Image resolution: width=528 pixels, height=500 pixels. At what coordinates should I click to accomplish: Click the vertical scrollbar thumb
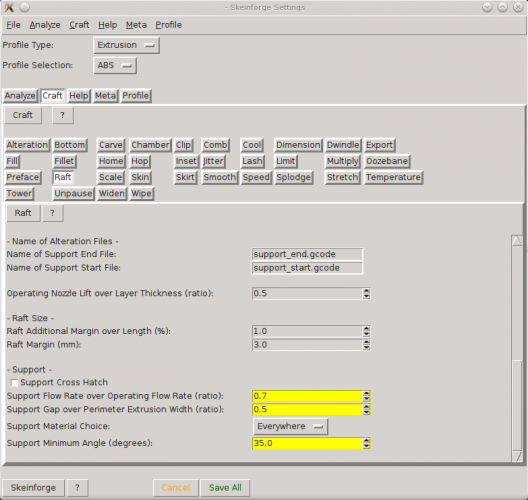[x=517, y=405]
